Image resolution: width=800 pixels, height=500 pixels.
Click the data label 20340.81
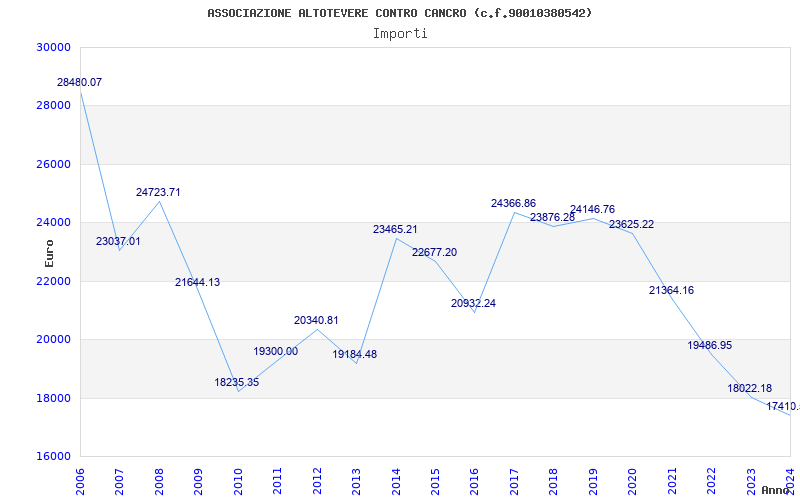point(316,320)
